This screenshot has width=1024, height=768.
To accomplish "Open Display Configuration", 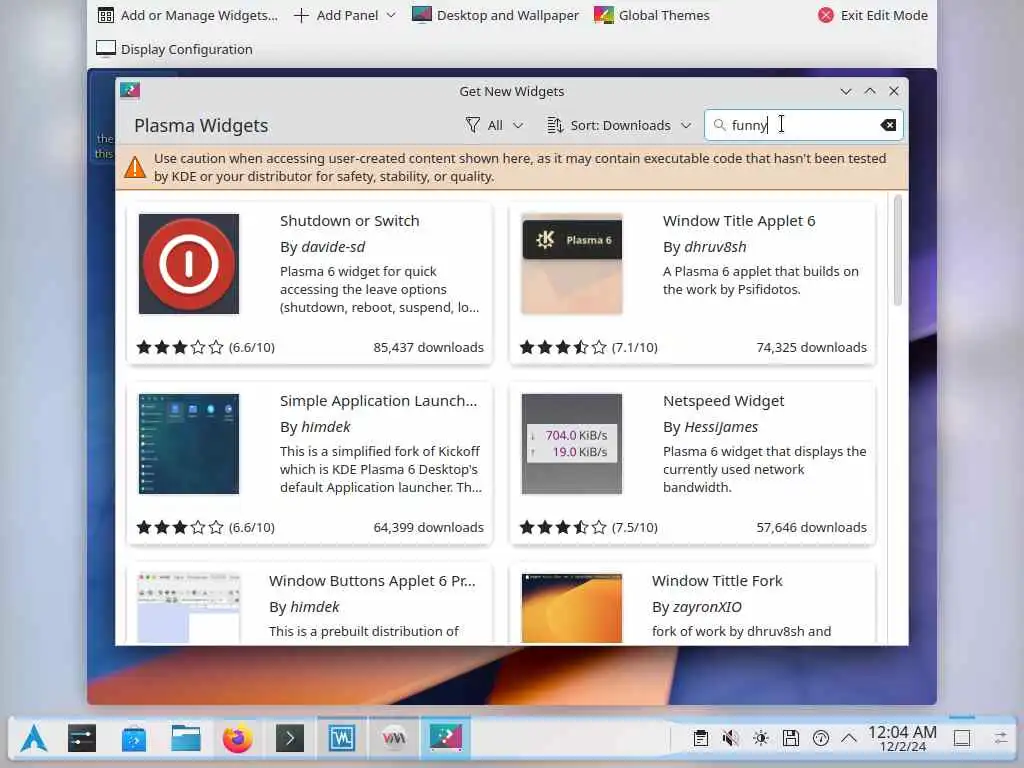I will click(x=174, y=49).
